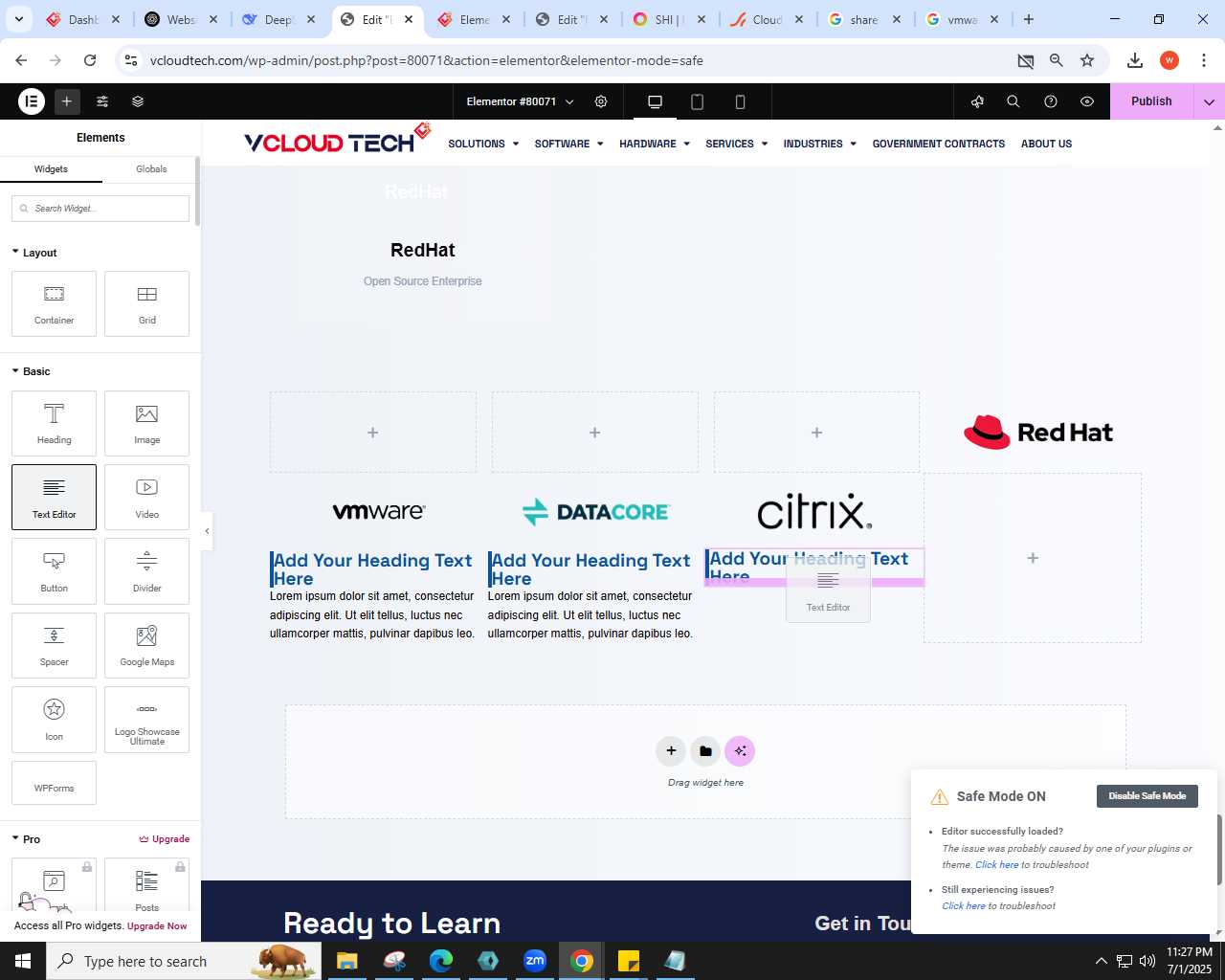This screenshot has height=980, width=1225.
Task: Open Chrome from the taskbar
Action: coord(582,961)
